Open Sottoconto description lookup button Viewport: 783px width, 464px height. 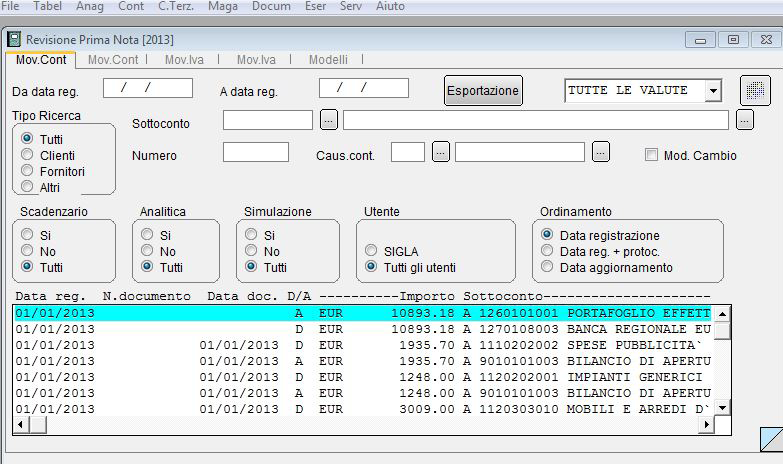tap(745, 120)
